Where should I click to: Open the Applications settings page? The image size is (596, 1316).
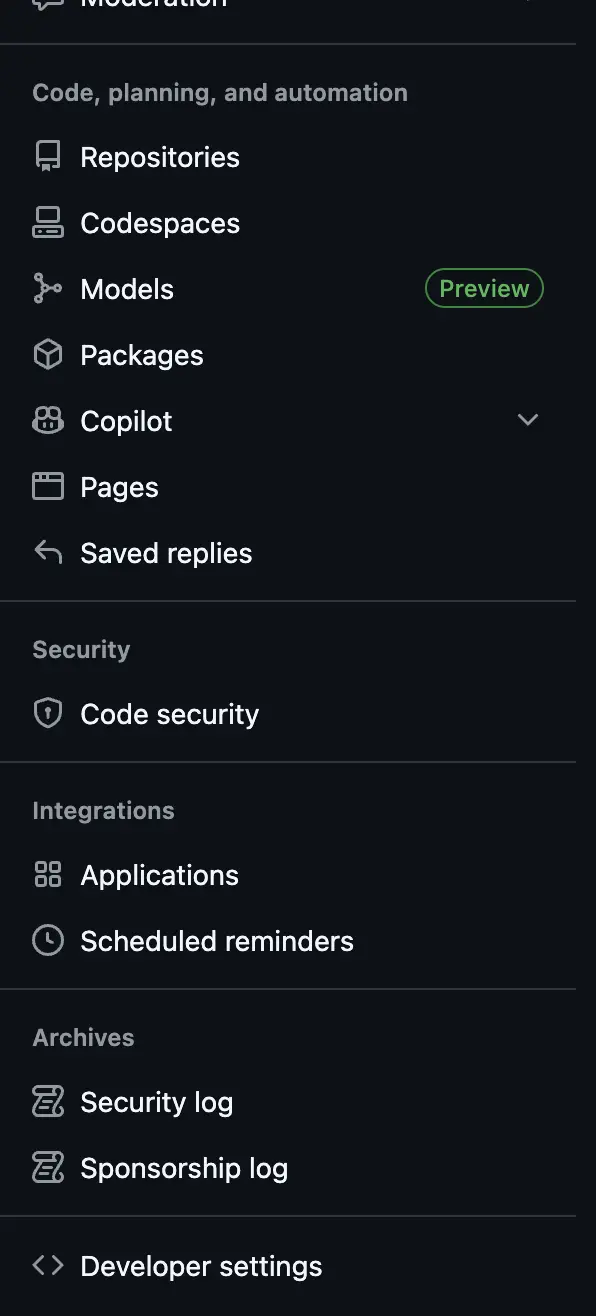[x=159, y=874]
